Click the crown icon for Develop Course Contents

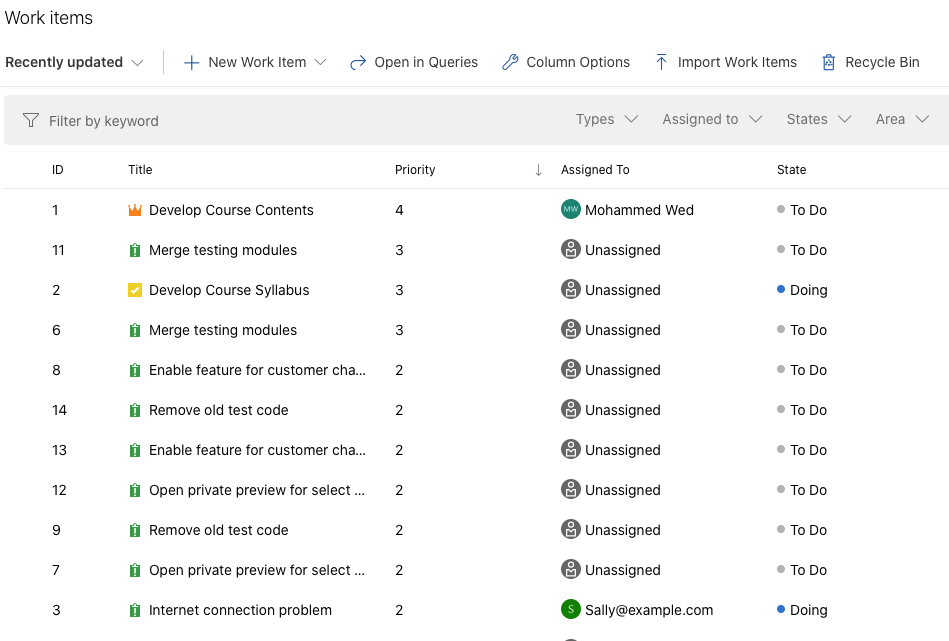click(x=135, y=210)
